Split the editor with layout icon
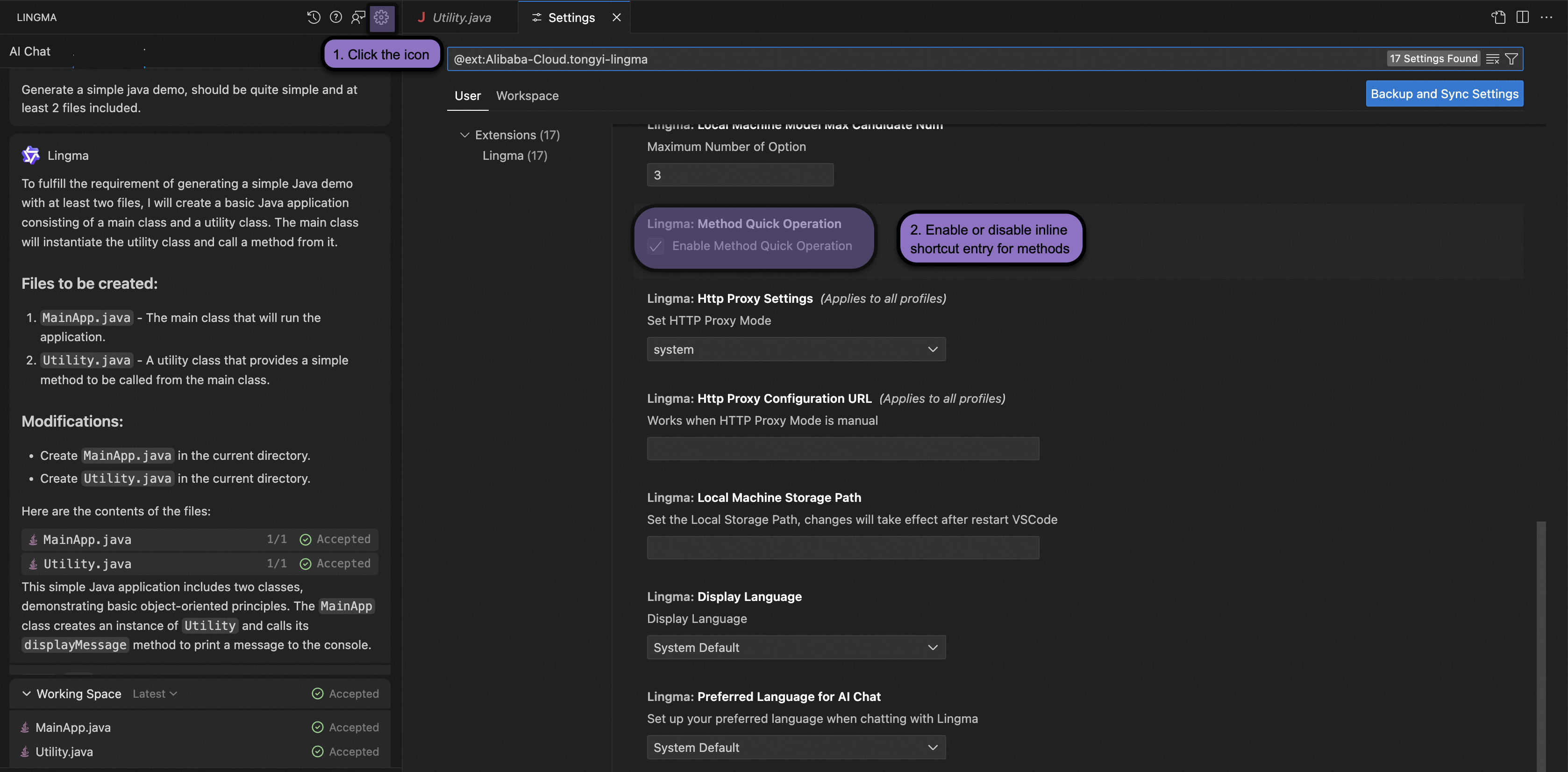This screenshot has width=1568, height=772. click(x=1522, y=17)
